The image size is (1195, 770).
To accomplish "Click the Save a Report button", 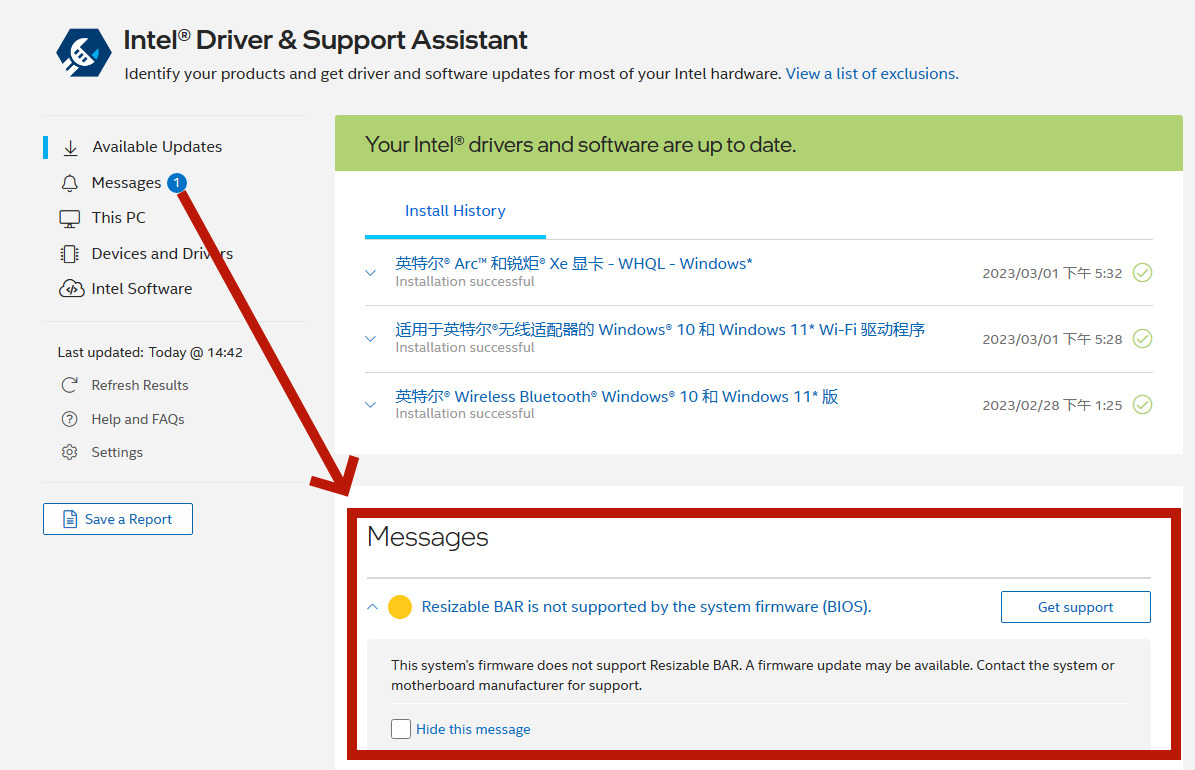I will pyautogui.click(x=118, y=519).
